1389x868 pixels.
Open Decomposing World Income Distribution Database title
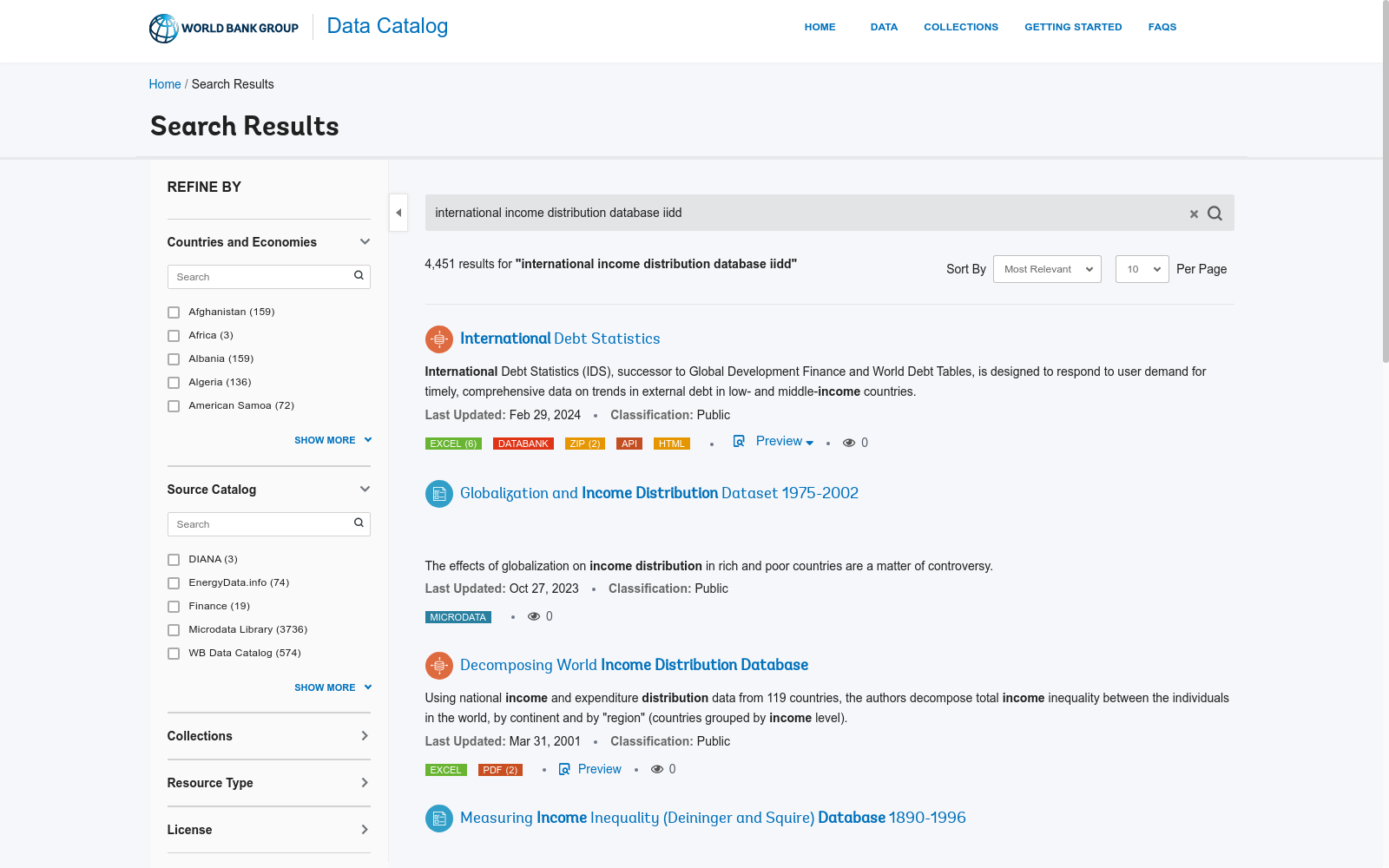coord(634,665)
